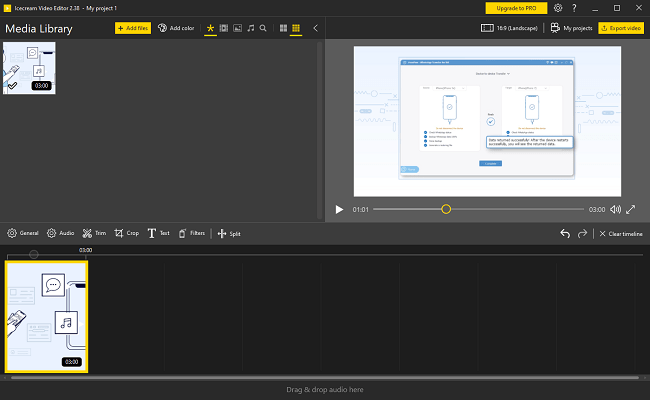Screen dimensions: 650x400
Task: Select the 03:00 clip in Media Library
Action: 29,68
